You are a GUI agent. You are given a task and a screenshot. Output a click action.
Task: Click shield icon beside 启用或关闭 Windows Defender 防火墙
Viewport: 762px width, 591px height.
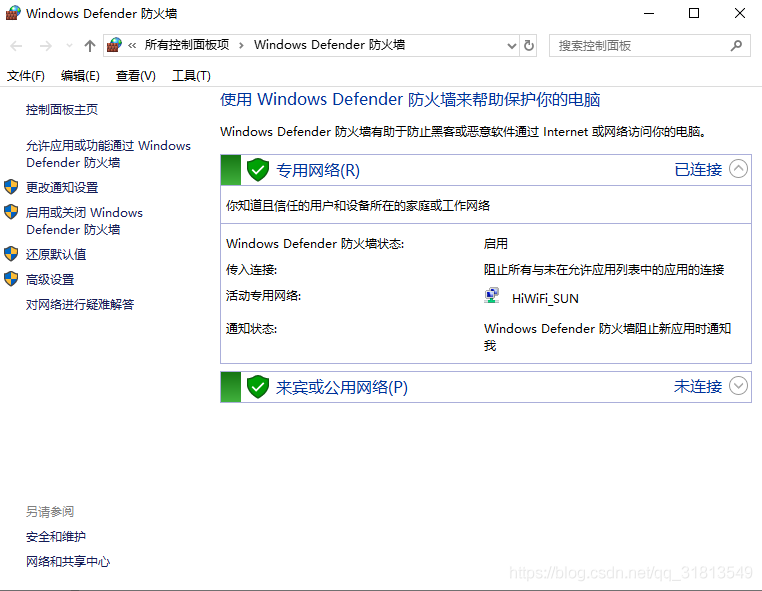click(11, 212)
